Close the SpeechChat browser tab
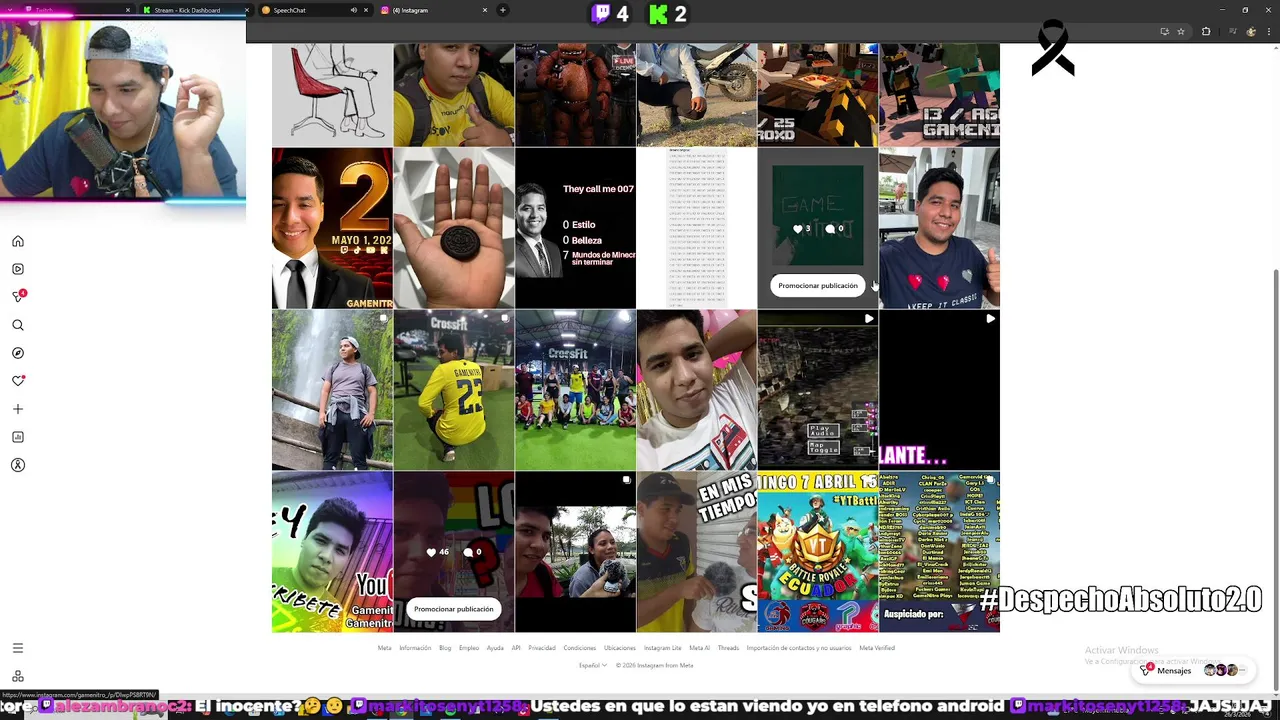This screenshot has width=1280, height=720. pos(365,10)
